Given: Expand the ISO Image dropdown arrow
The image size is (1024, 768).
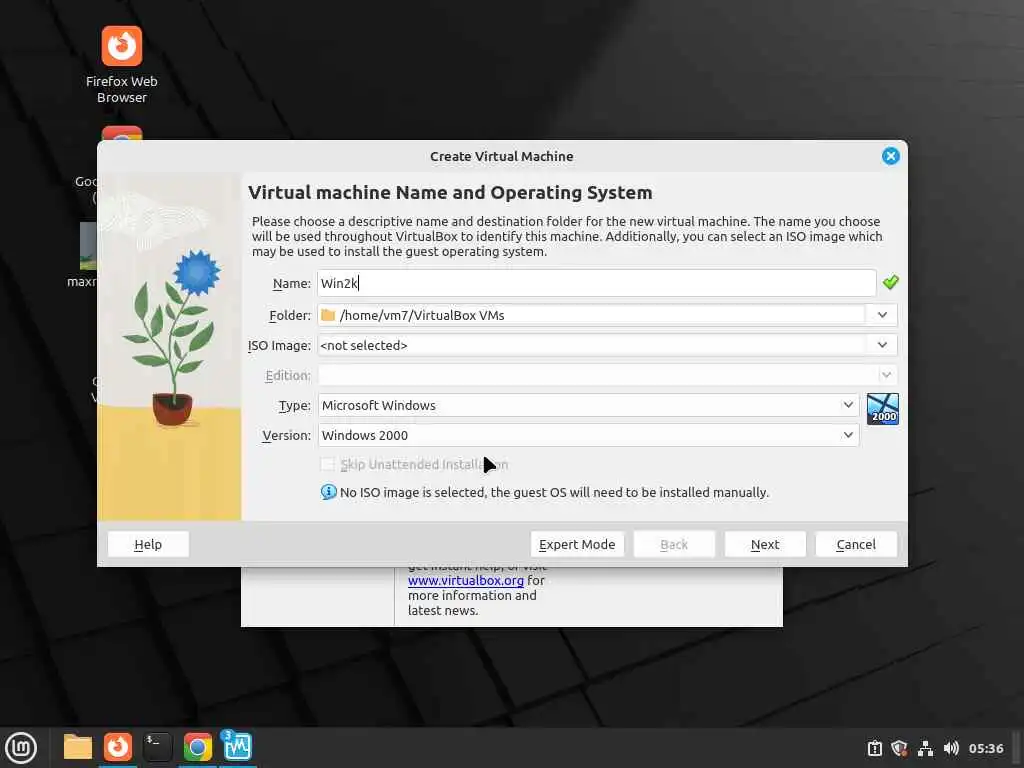Looking at the screenshot, I should pos(882,345).
